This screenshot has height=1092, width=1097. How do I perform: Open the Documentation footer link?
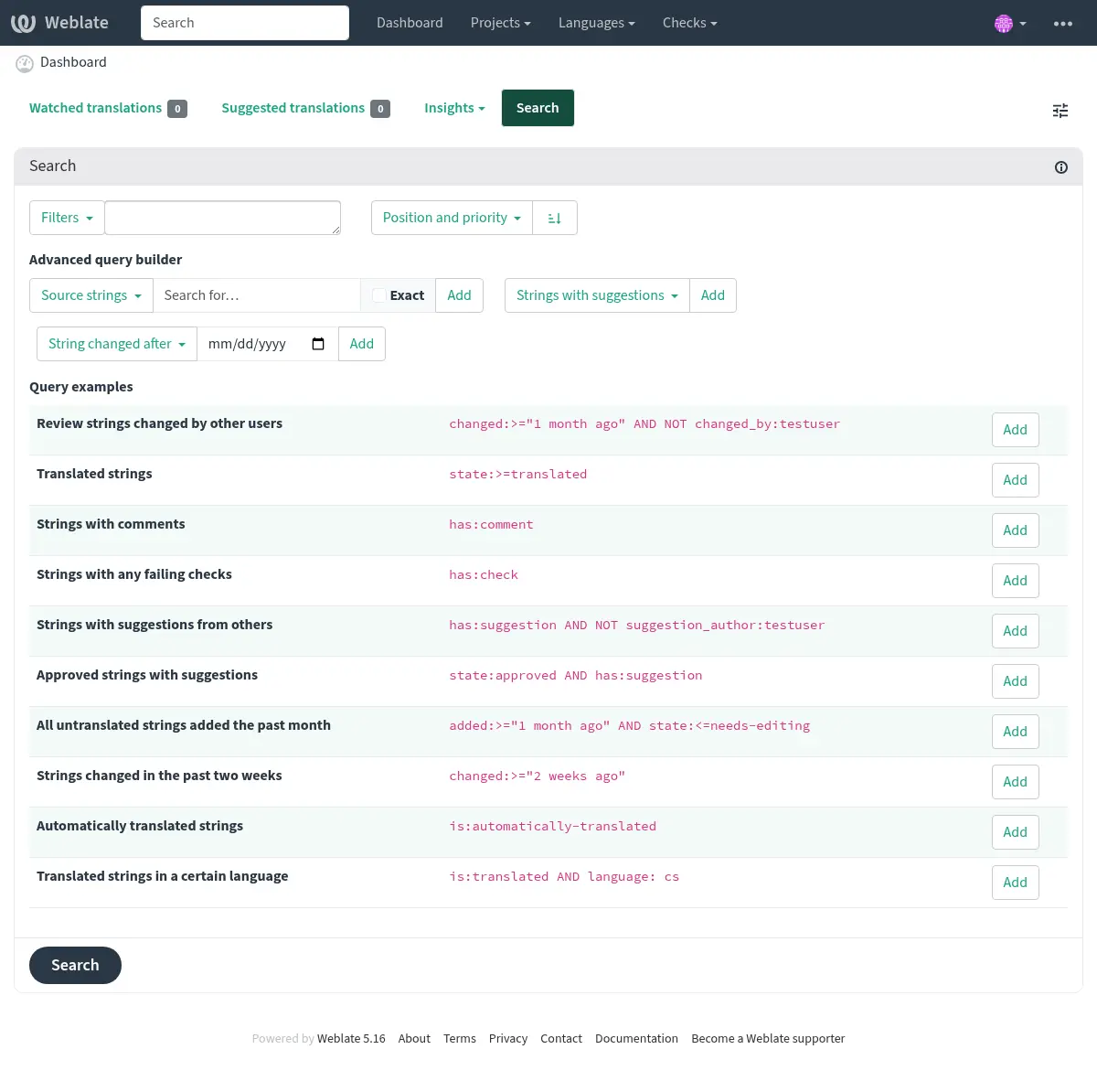[636, 1039]
